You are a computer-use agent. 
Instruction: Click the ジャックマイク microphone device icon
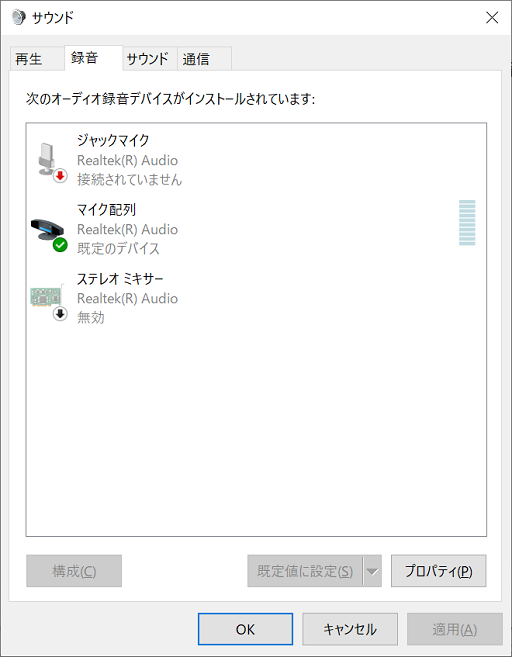[x=47, y=160]
